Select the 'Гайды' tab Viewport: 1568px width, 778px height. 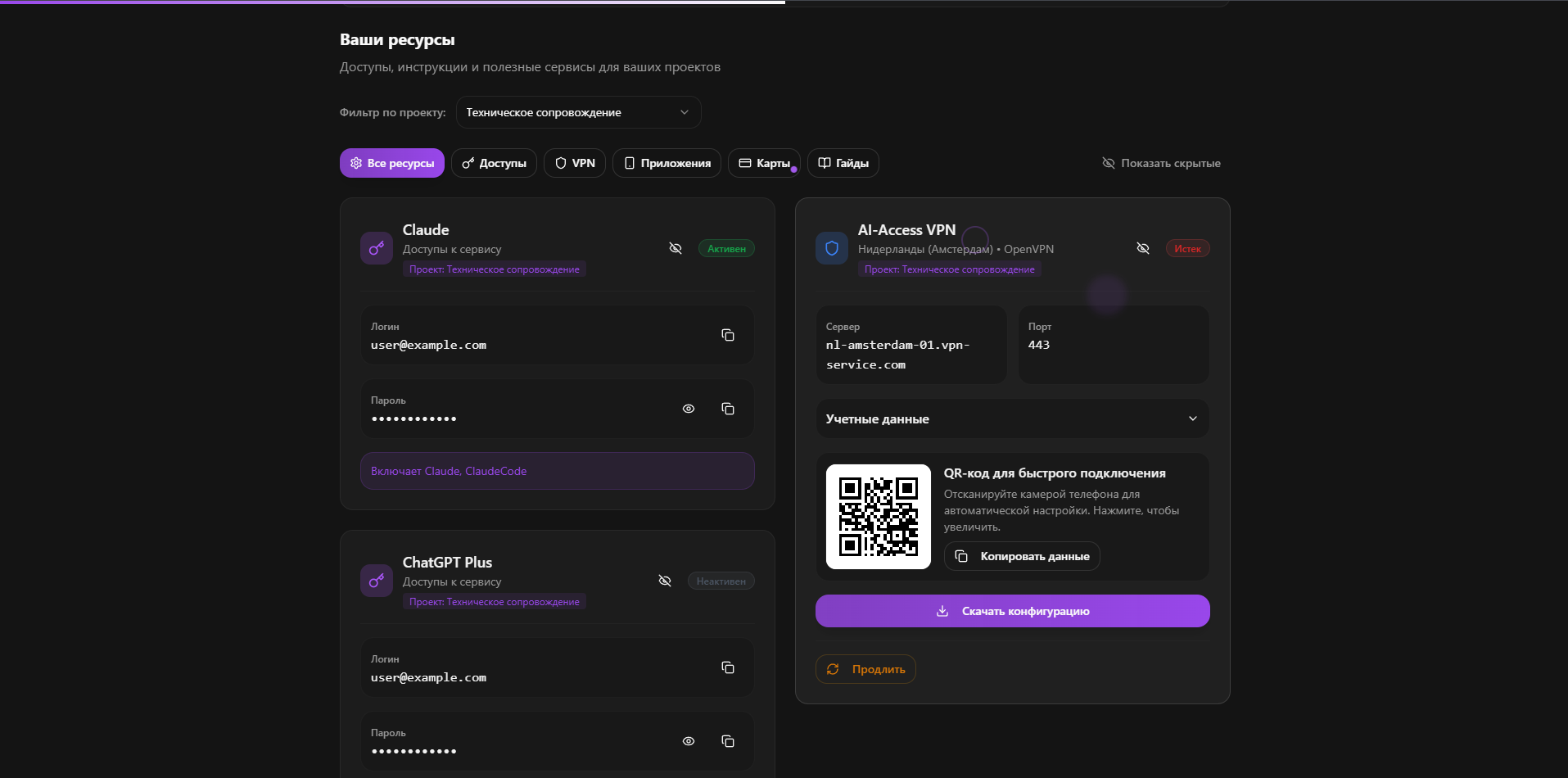pos(843,163)
